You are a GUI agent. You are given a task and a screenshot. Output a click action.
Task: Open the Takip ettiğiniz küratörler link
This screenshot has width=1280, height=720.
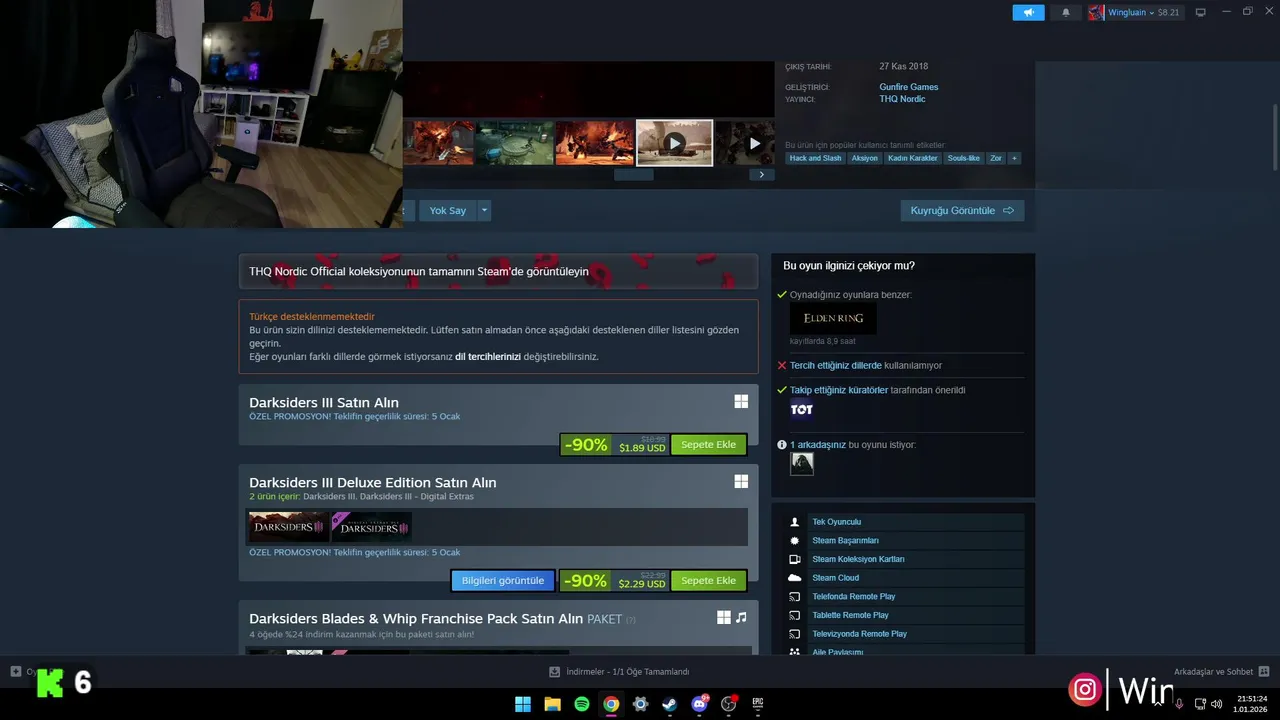point(839,390)
